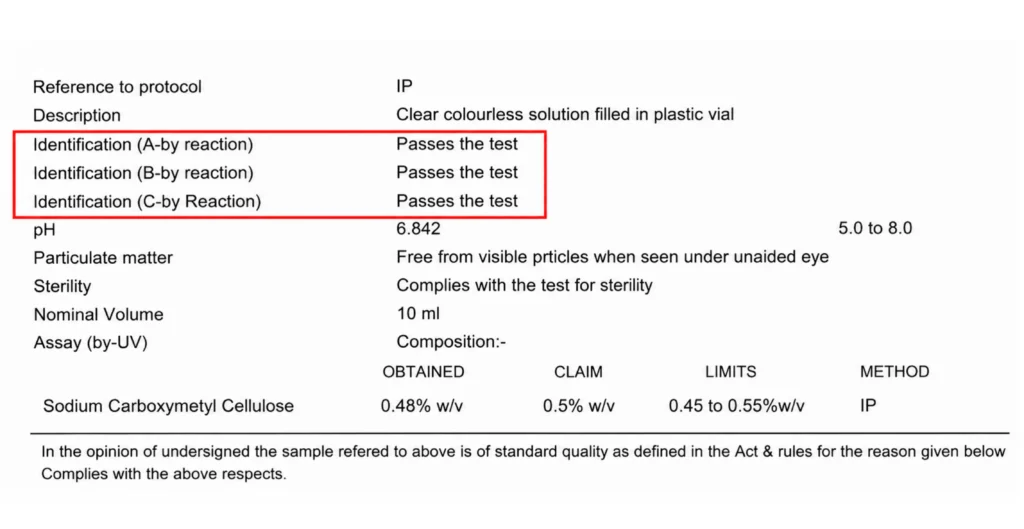The height and width of the screenshot is (529, 1024).
Task: Select 'Sodium Carboxymetyl Cellulose' ingredient name
Action: point(168,406)
